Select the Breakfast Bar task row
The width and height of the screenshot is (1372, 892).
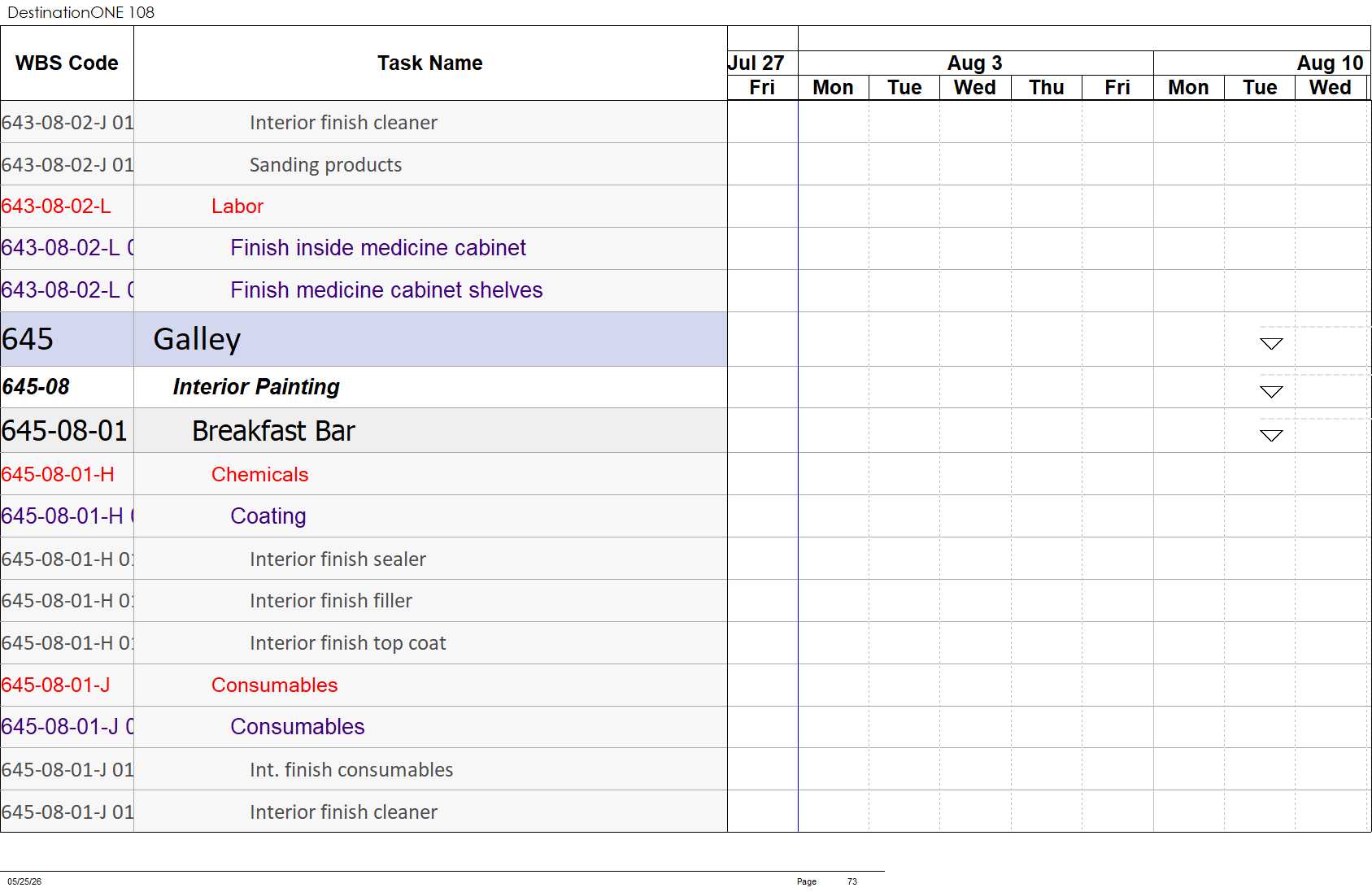tap(364, 430)
